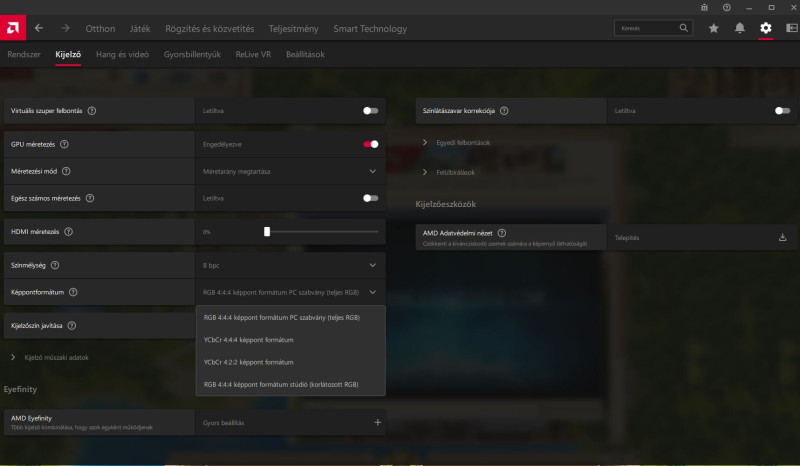This screenshot has height=466, width=800.
Task: Open Otthon in main navigation
Action: (x=100, y=29)
